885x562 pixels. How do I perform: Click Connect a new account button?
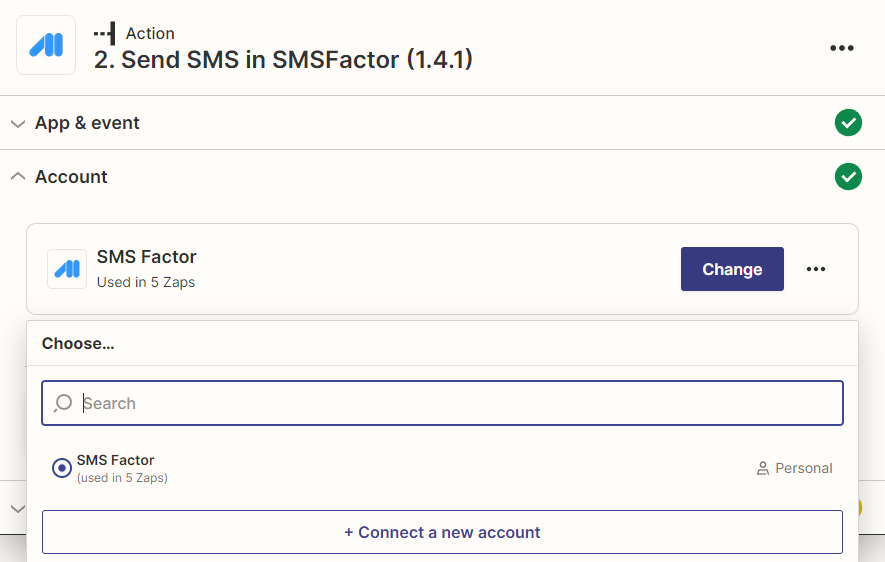[442, 532]
